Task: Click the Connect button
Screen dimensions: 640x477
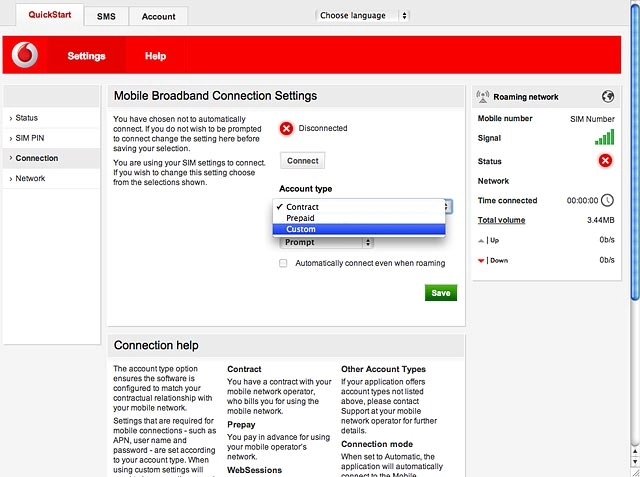Action: click(302, 161)
